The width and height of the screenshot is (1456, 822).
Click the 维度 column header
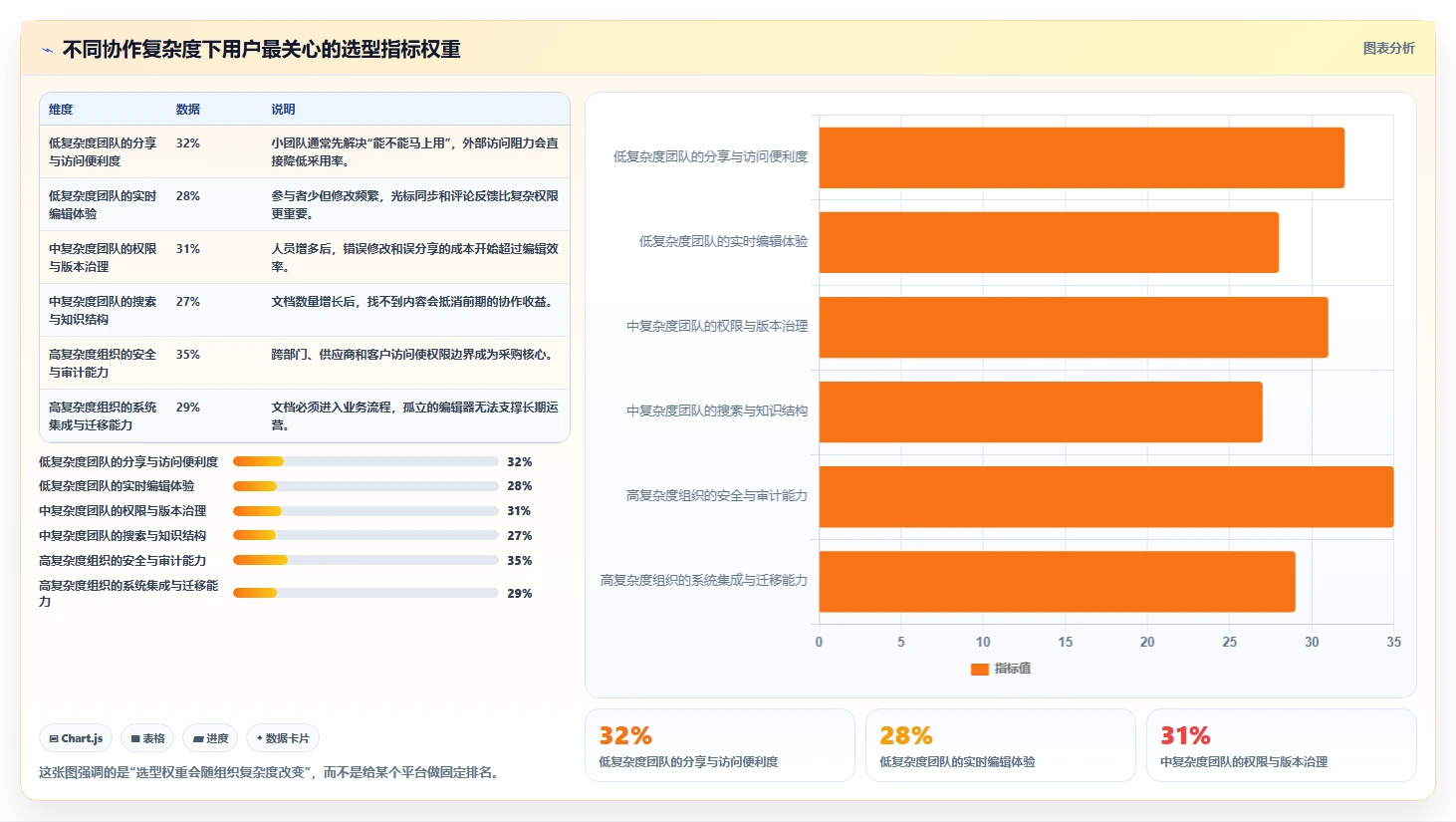point(61,110)
